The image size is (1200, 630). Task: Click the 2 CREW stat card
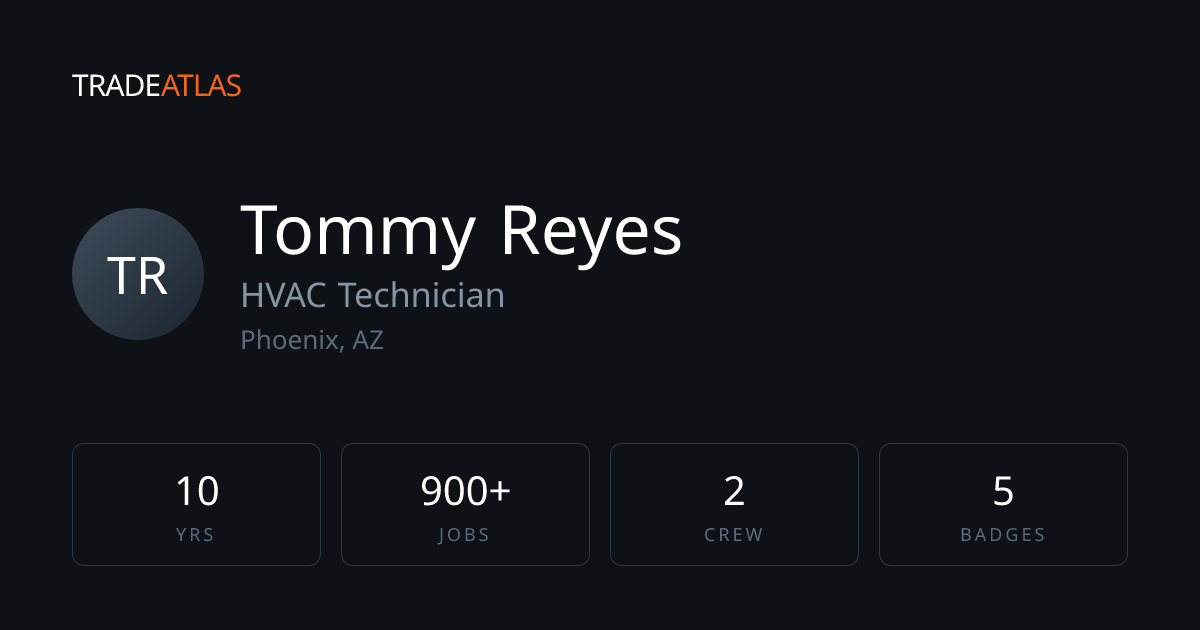734,504
